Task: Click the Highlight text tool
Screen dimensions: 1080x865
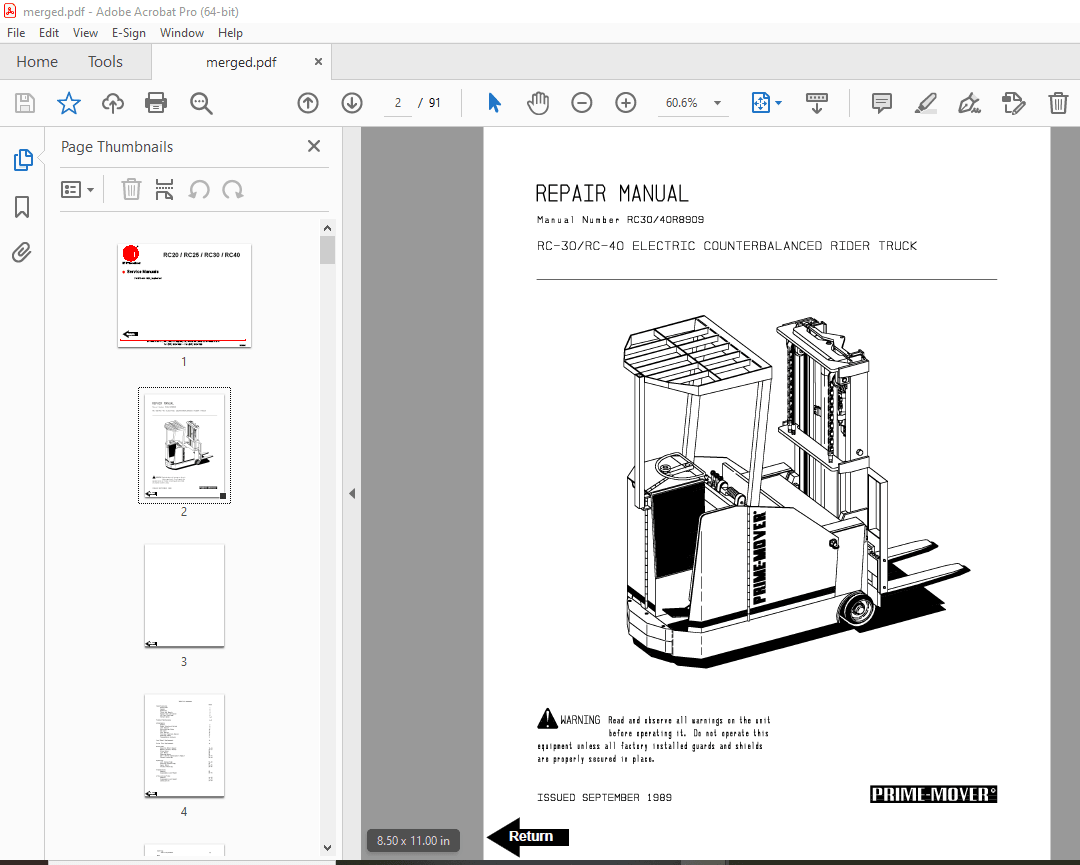Action: pyautogui.click(x=925, y=103)
